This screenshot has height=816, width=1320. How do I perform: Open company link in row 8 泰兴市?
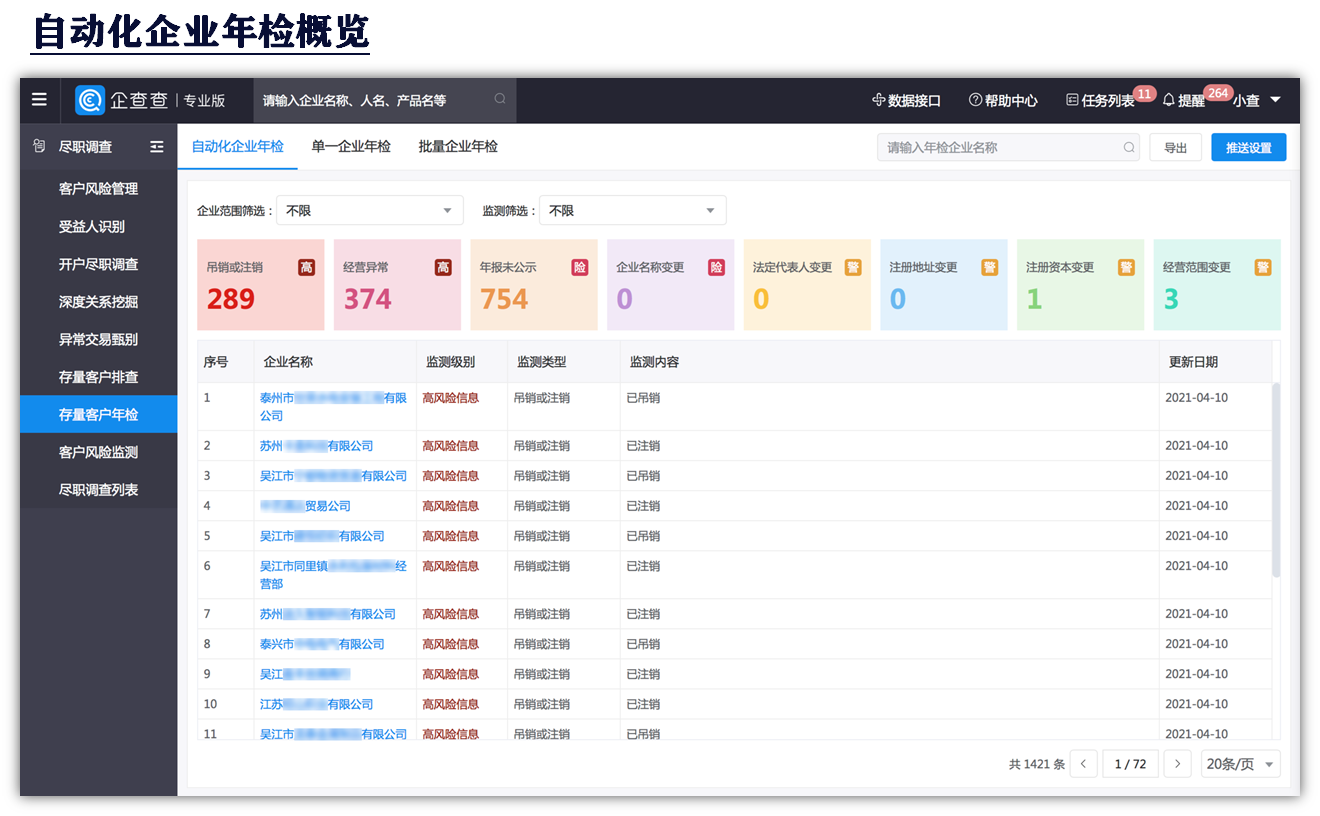click(x=322, y=644)
